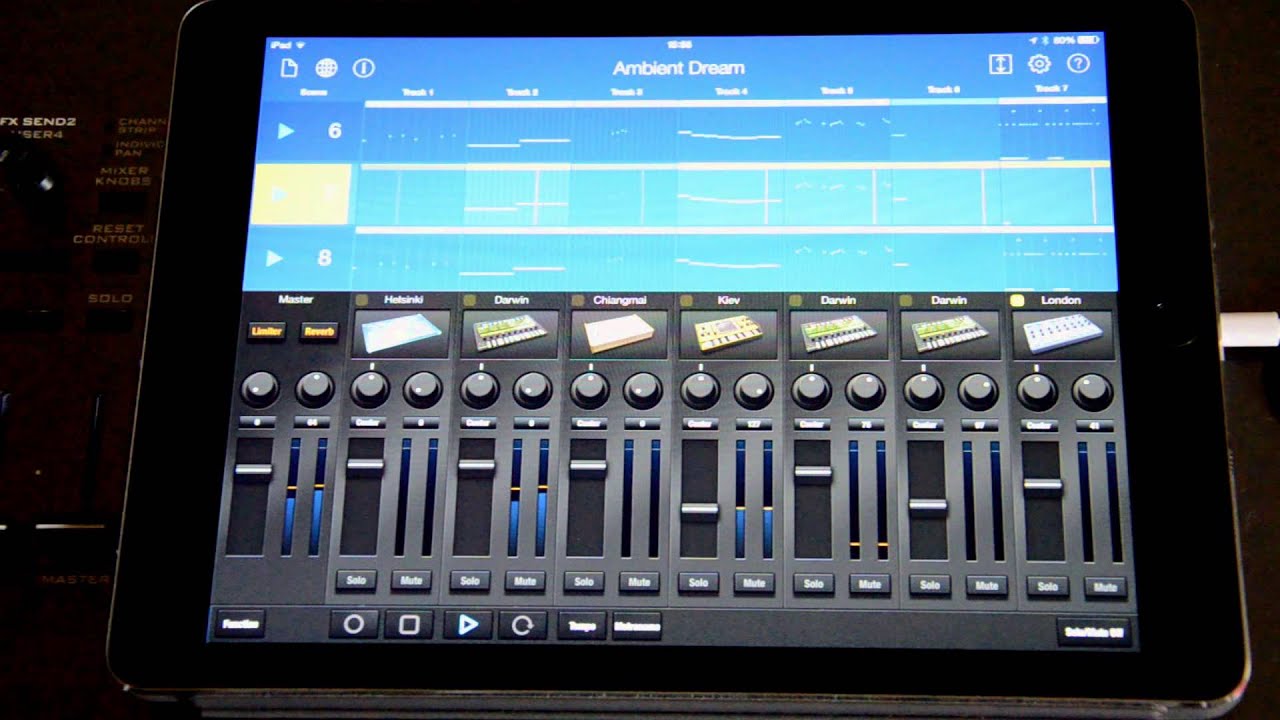Tap the Helsinki pan knob
1280x720 pixels.
pyautogui.click(x=370, y=389)
